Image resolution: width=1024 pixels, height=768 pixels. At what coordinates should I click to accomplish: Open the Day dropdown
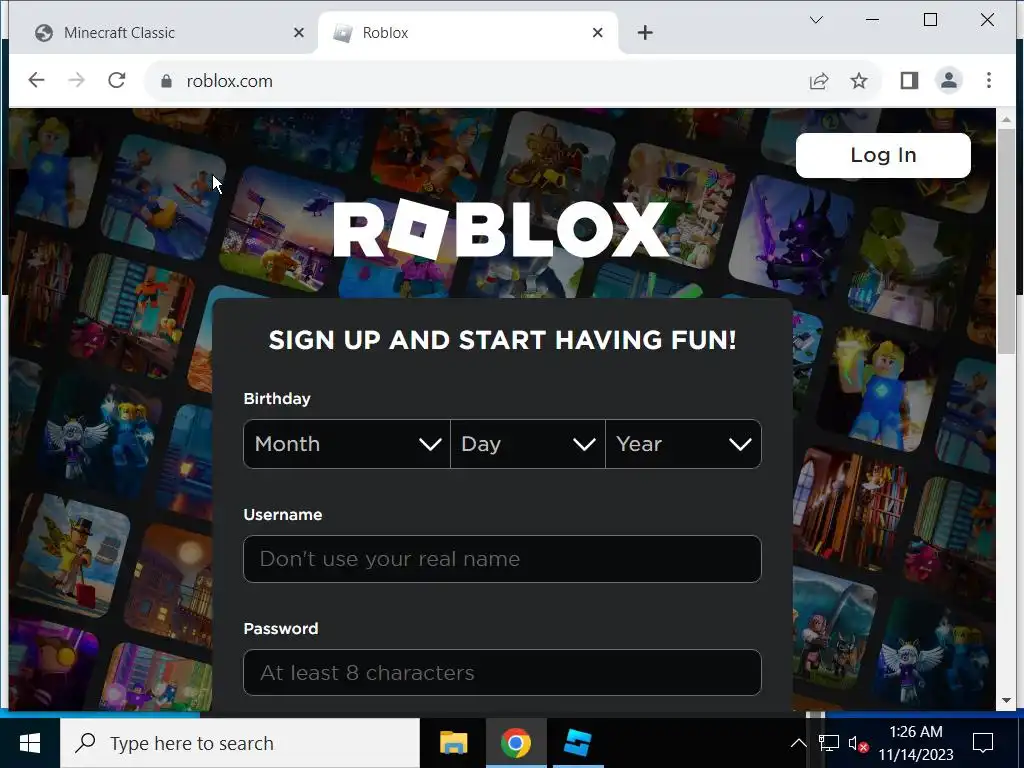528,444
